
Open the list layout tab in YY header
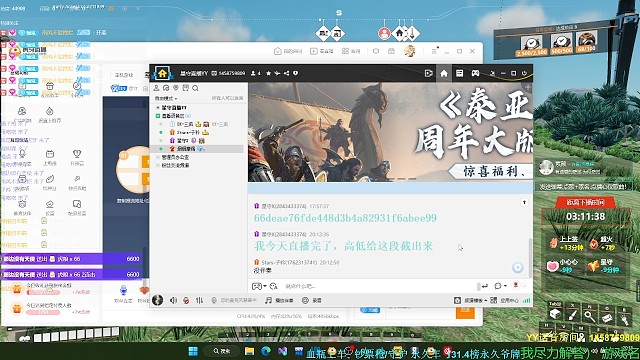point(460,73)
